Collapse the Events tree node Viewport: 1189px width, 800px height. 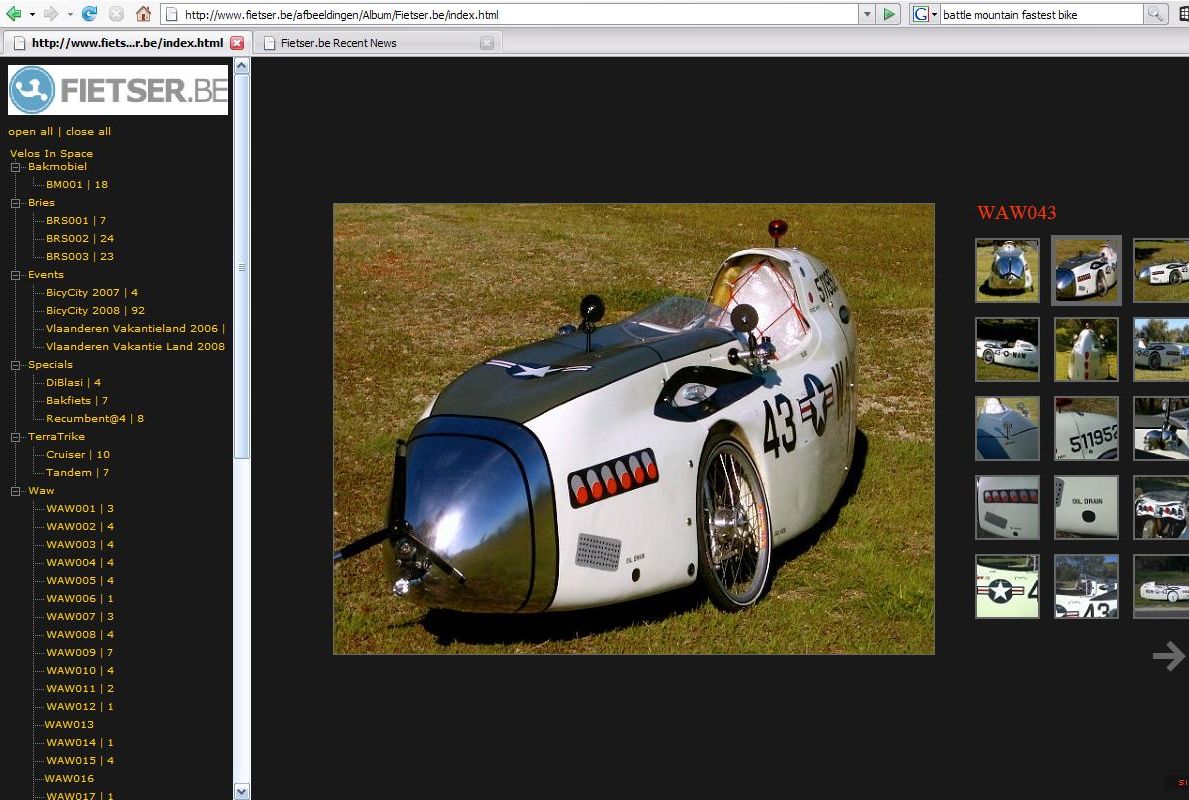pyautogui.click(x=15, y=275)
